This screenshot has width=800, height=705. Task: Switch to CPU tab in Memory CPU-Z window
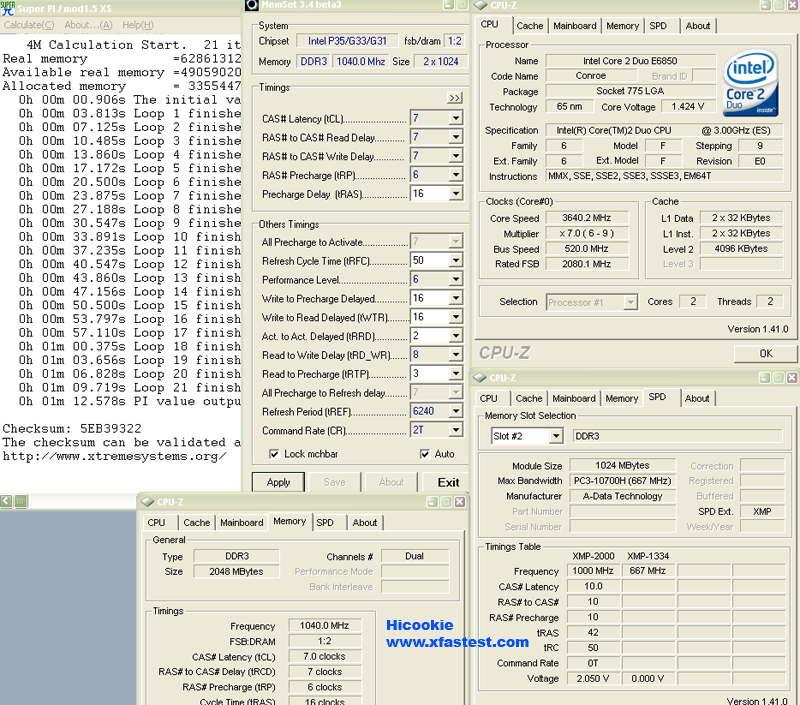156,523
